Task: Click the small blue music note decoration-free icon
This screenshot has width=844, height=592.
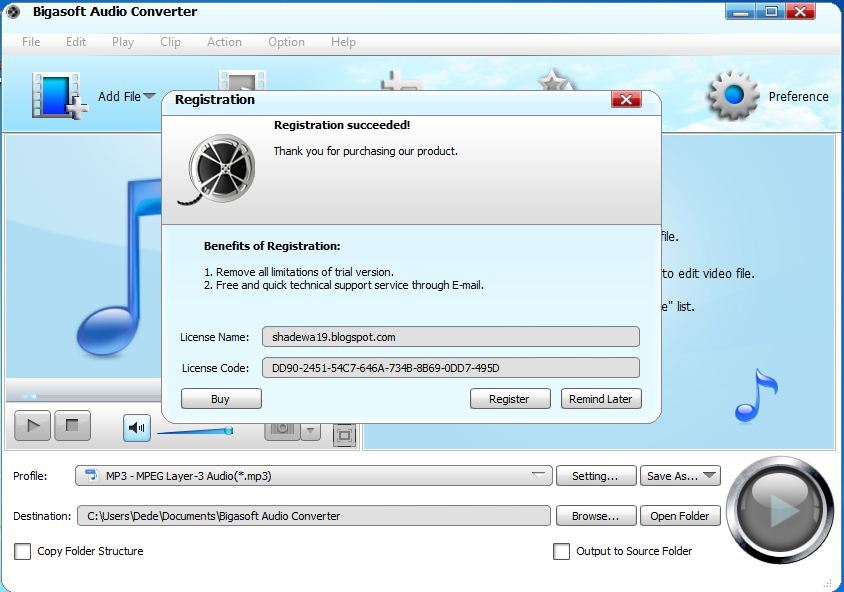Action: (x=756, y=395)
